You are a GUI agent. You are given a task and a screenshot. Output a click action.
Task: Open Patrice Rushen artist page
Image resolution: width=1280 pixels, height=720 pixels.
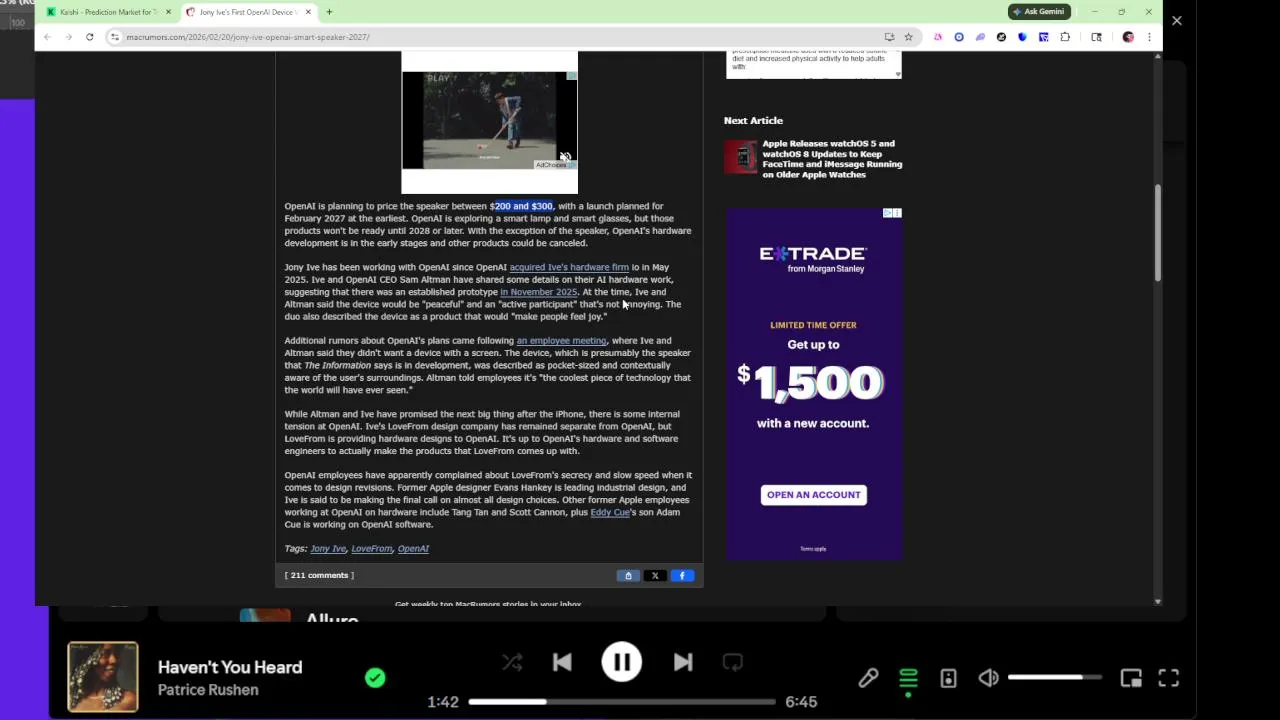208,690
